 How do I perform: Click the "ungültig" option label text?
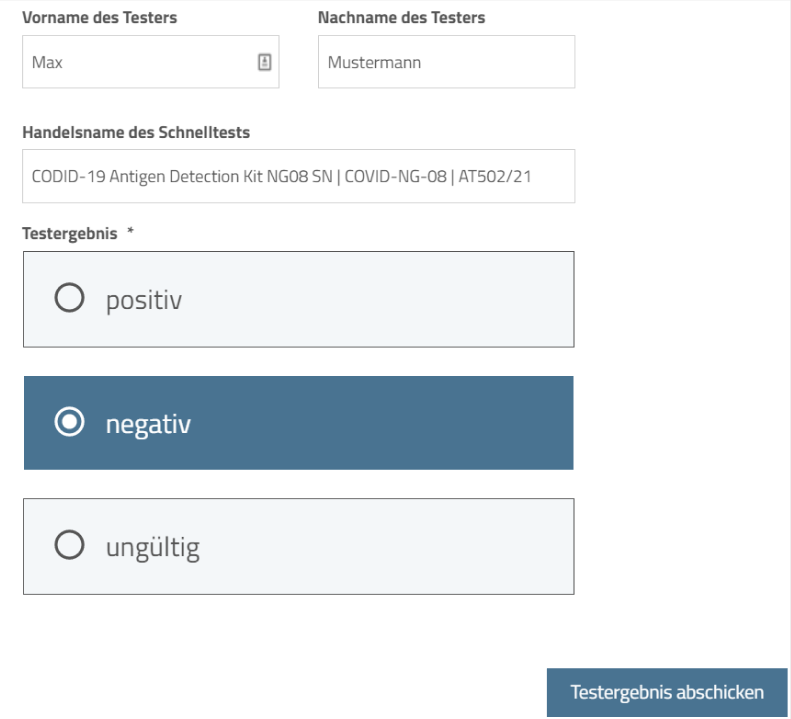(153, 547)
